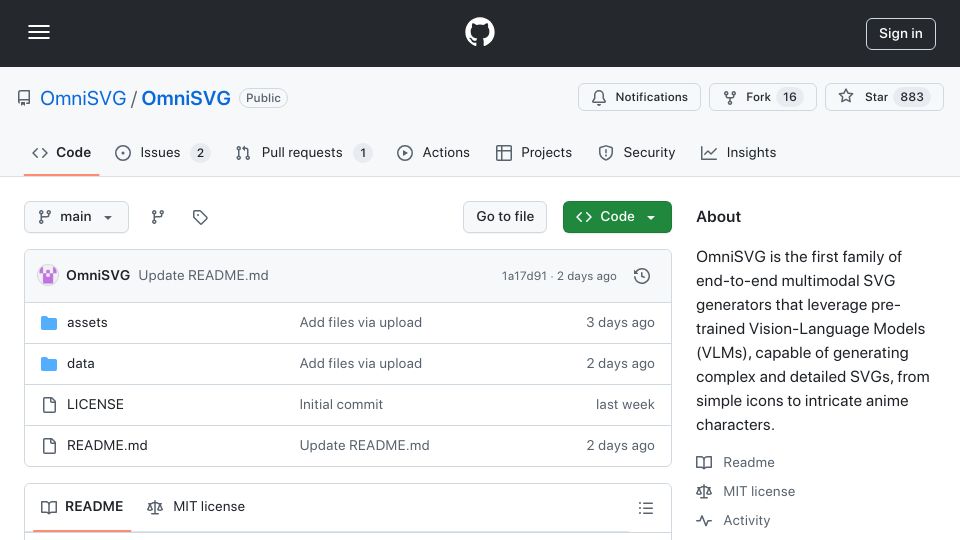Open the Security tab
The image size is (960, 540).
pos(637,152)
